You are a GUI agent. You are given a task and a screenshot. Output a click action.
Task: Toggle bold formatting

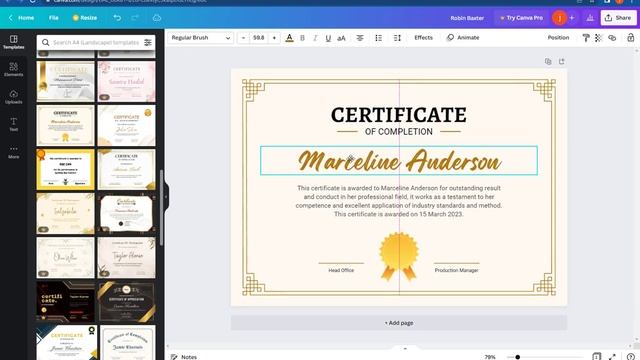pos(302,38)
